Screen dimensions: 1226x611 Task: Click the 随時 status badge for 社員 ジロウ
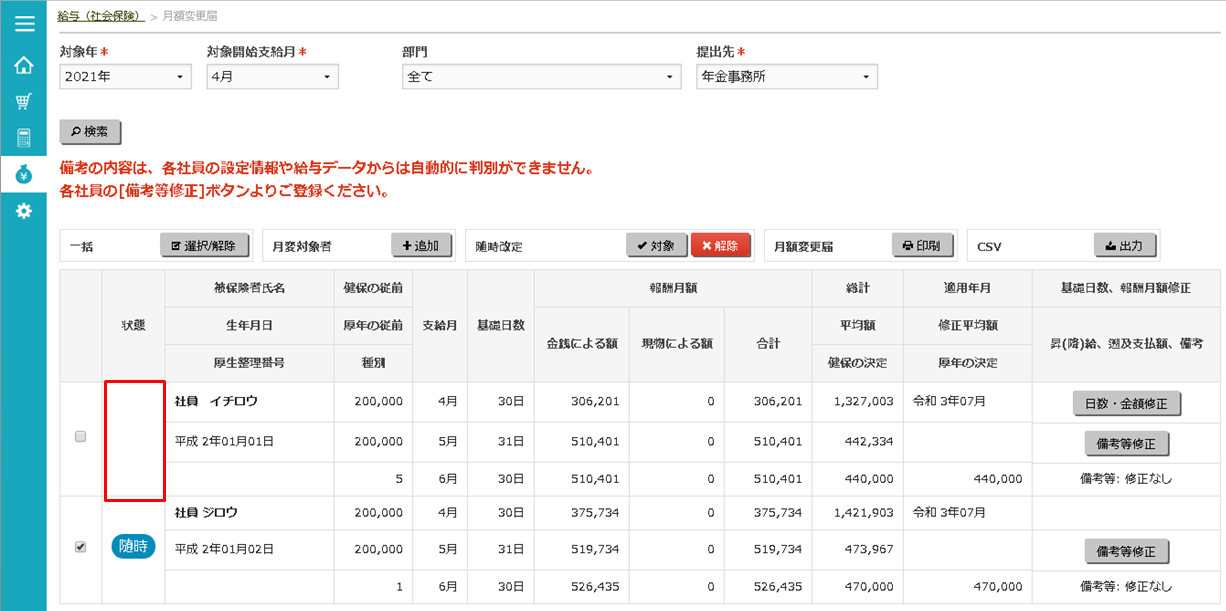tap(133, 547)
